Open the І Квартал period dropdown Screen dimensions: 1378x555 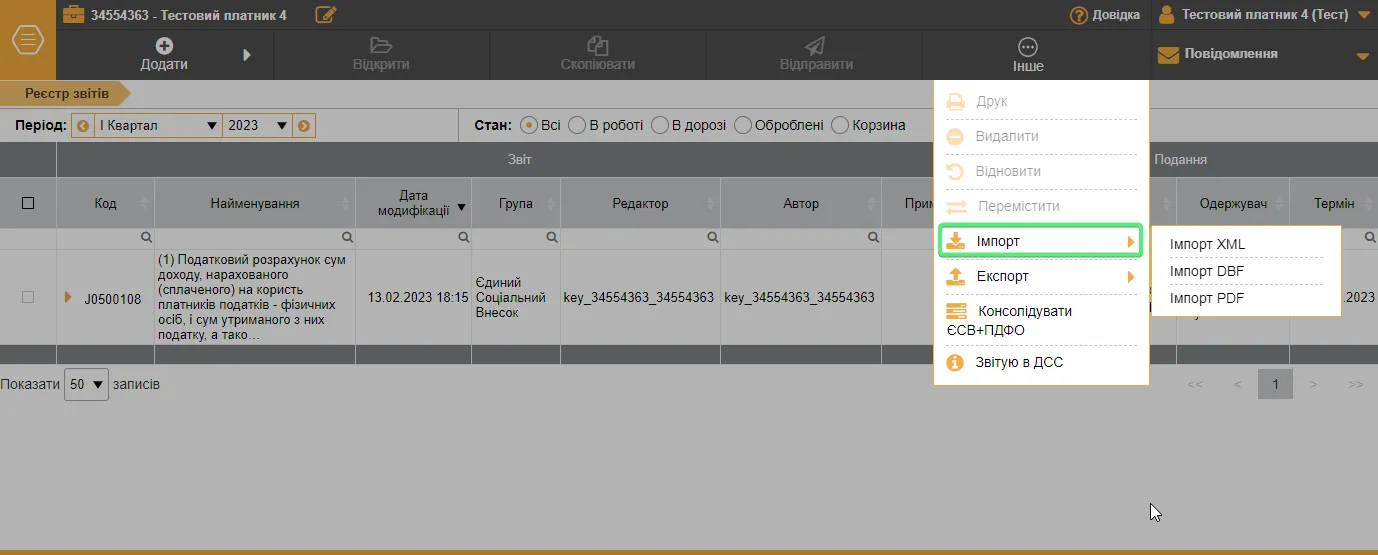click(158, 126)
